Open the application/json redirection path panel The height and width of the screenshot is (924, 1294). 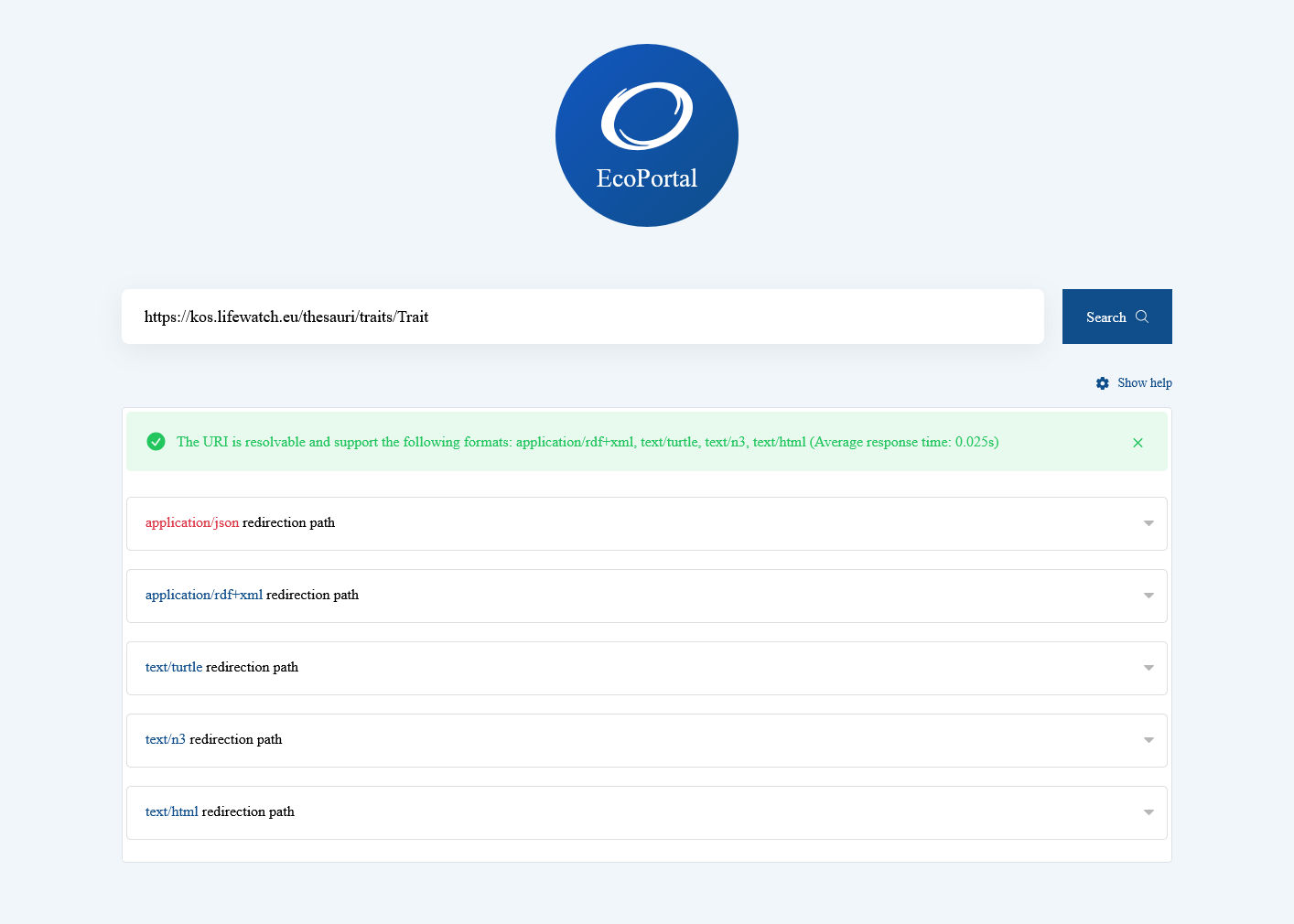click(647, 523)
